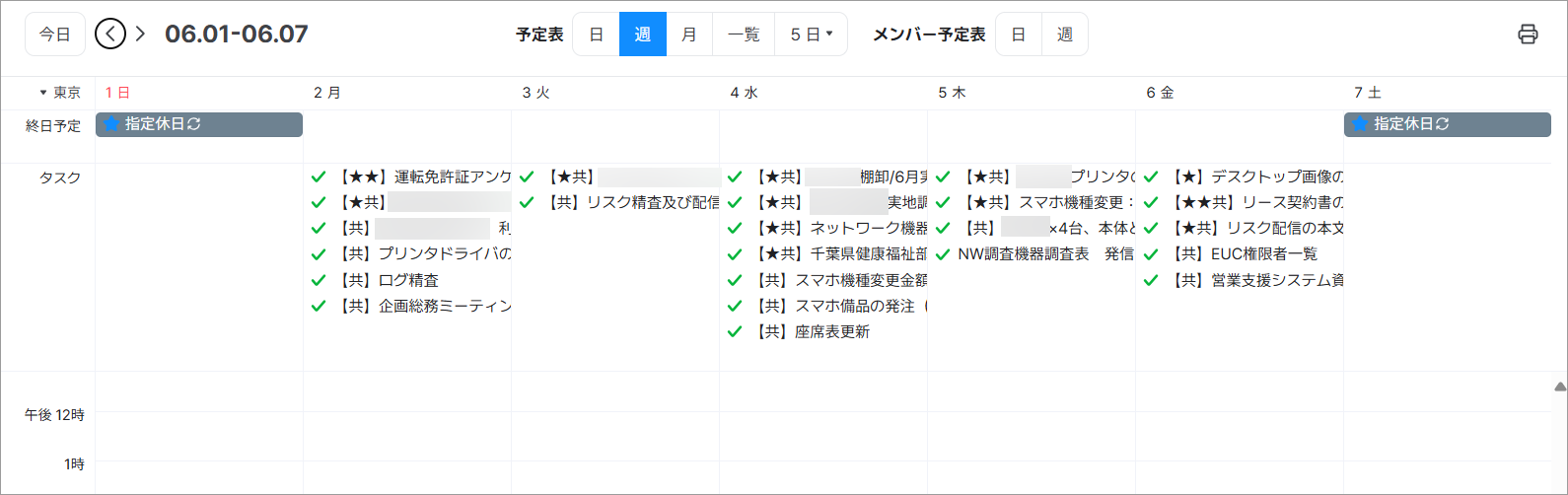Toggle checkmark for ログ精査 task

coord(319,280)
